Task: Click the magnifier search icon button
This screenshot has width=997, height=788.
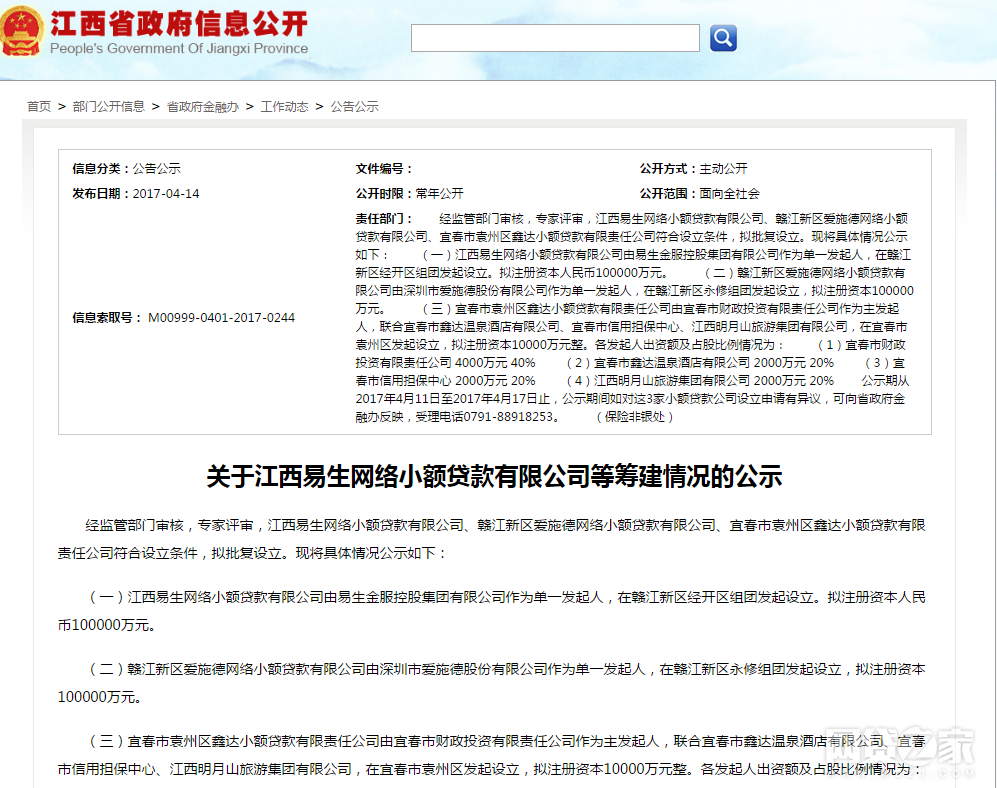Action: click(x=723, y=38)
